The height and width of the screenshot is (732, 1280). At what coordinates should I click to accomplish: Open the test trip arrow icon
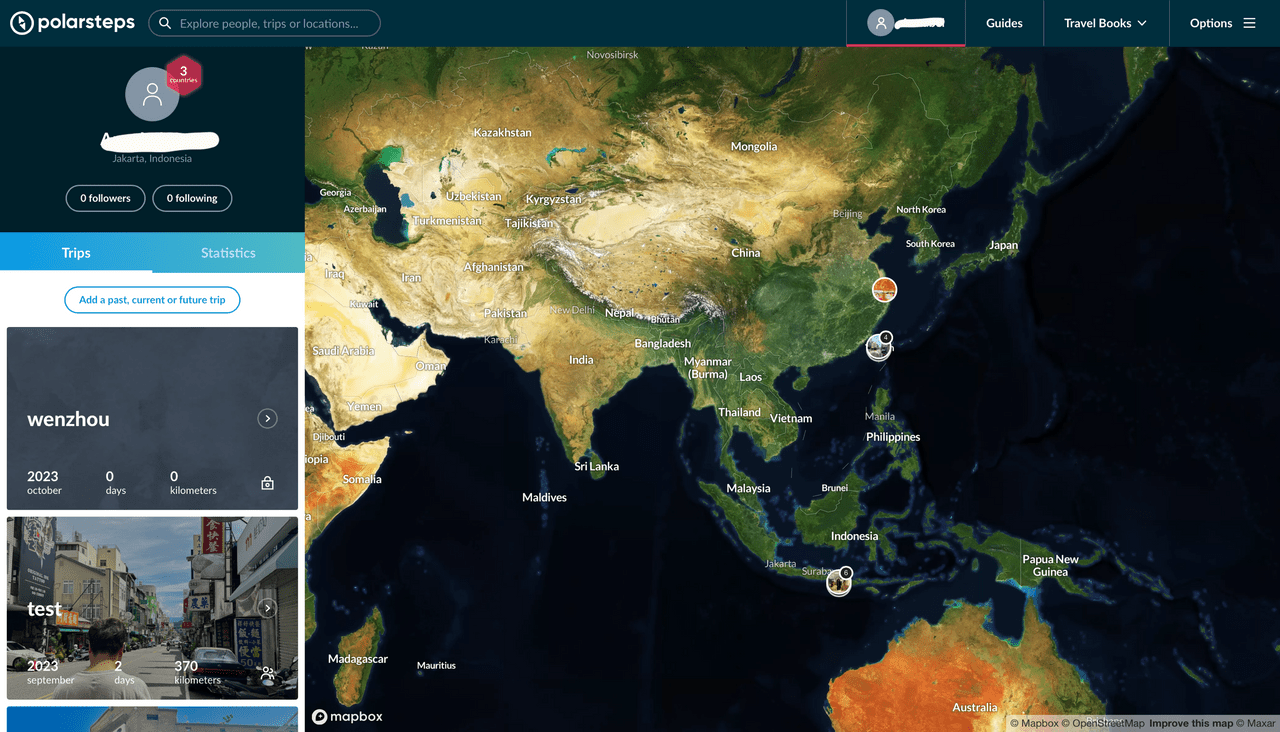pyautogui.click(x=267, y=607)
